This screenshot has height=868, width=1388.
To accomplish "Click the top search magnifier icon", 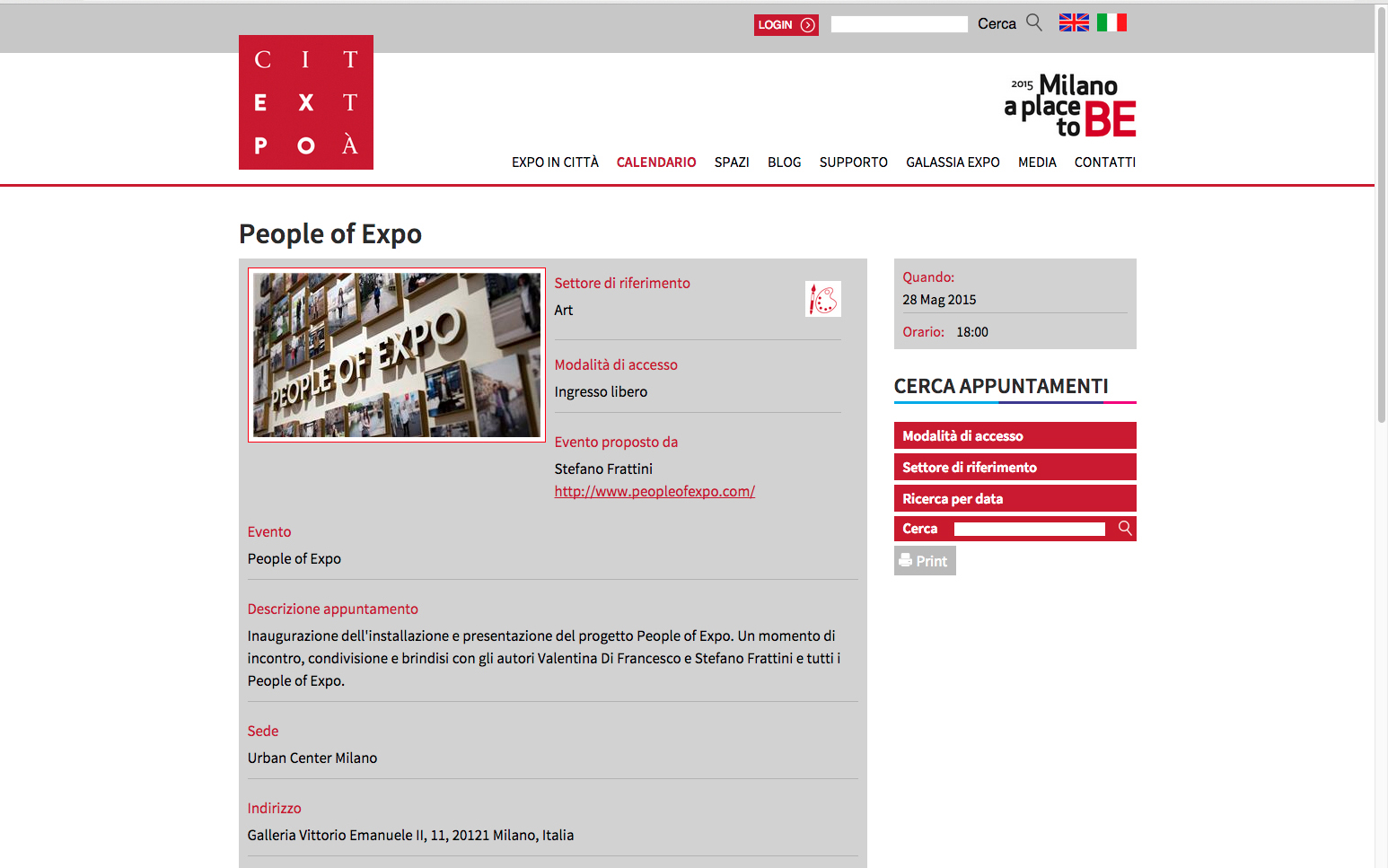I will click(x=1034, y=22).
